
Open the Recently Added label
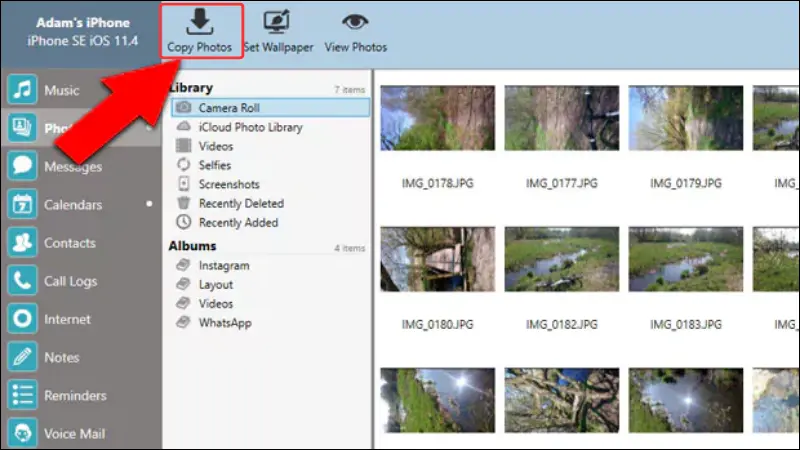(238, 222)
